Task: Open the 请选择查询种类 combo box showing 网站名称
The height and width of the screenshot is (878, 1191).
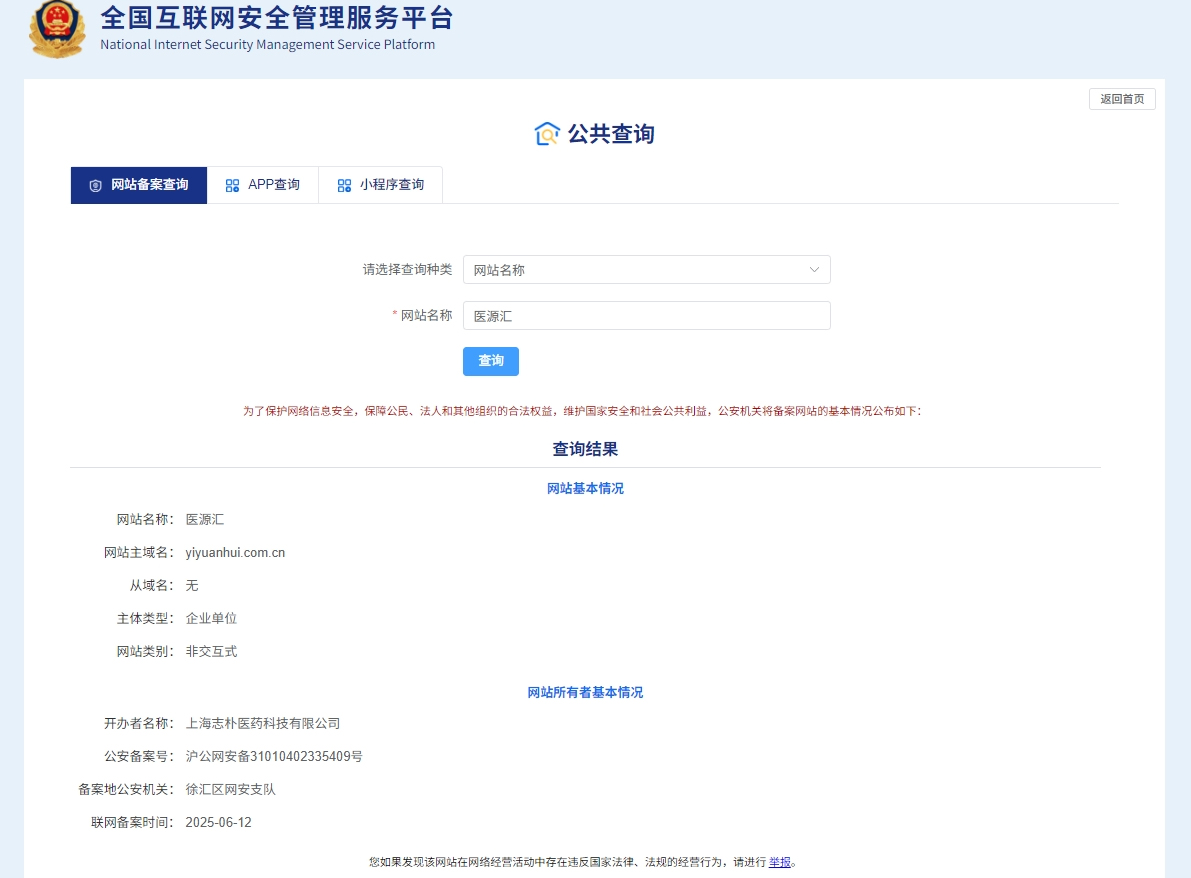Action: point(640,270)
